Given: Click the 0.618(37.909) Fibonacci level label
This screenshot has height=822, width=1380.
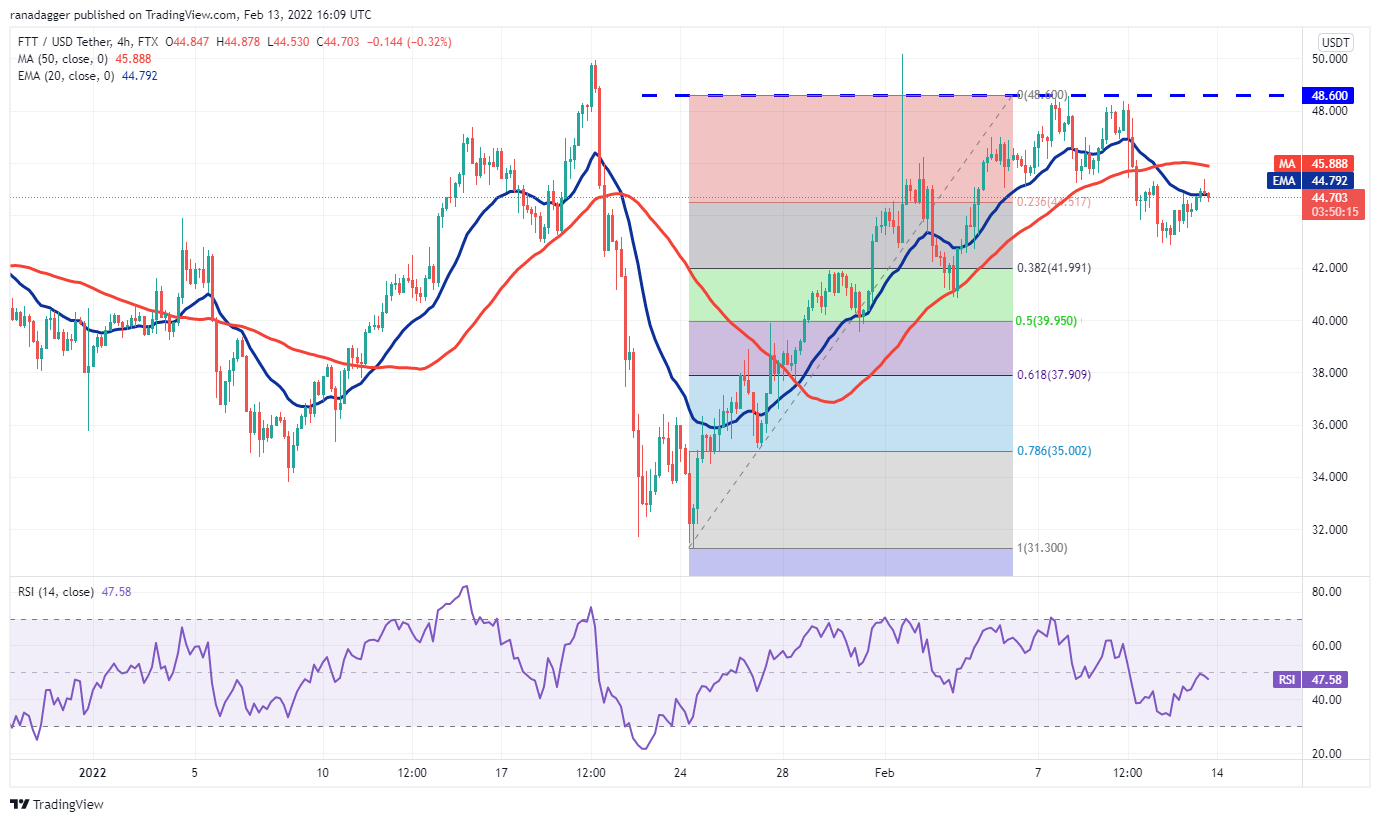Looking at the screenshot, I should (x=1053, y=375).
